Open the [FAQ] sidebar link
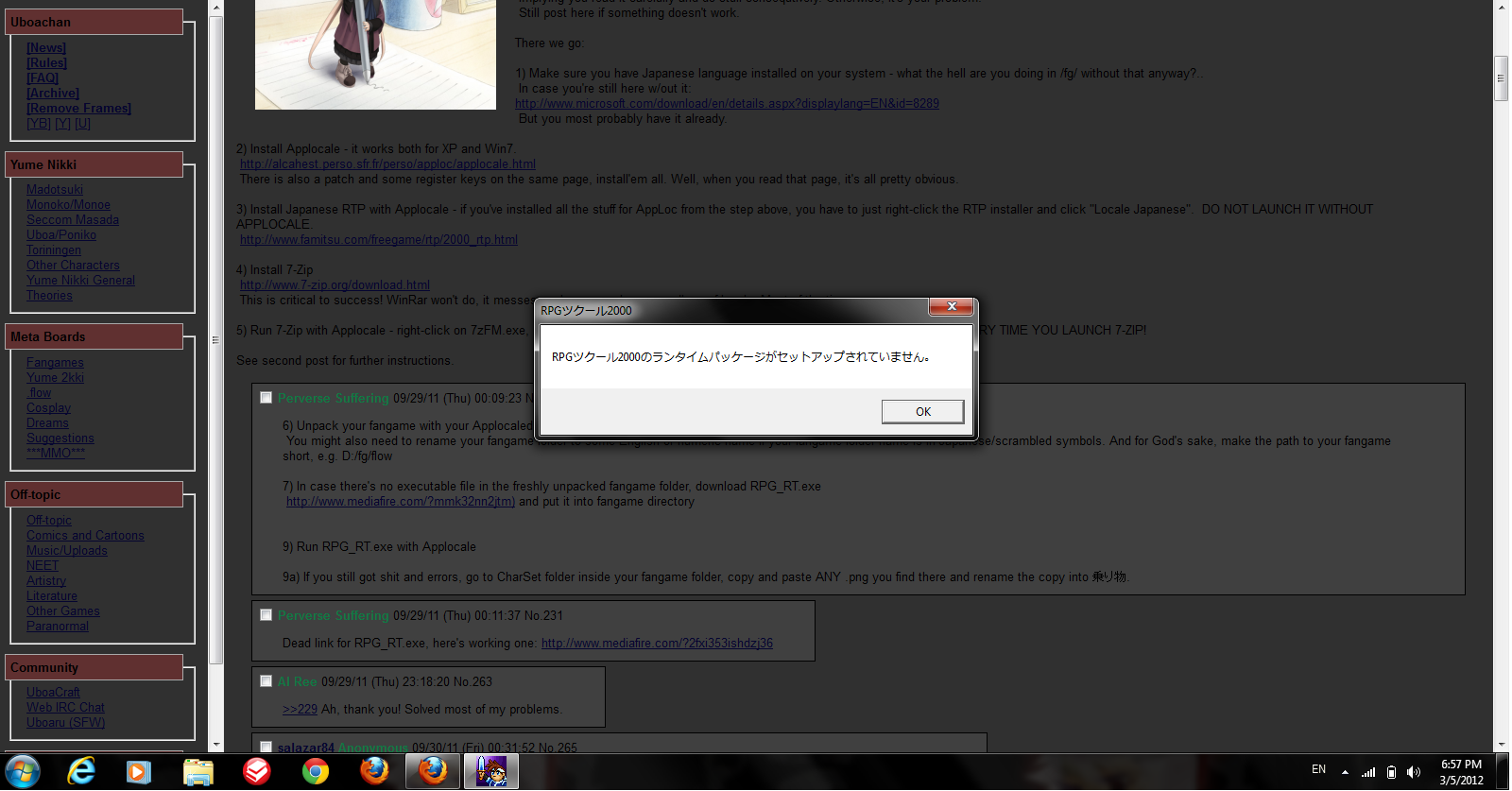 (x=43, y=78)
